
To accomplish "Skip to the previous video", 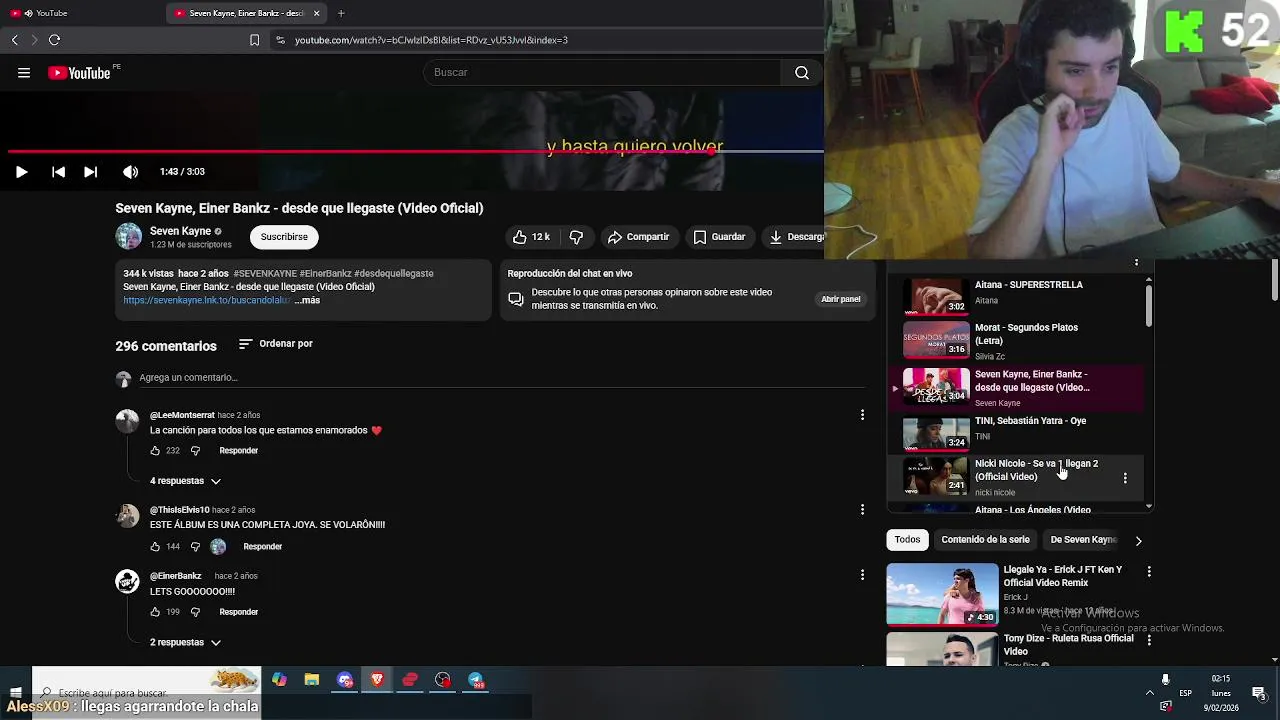I will click(58, 172).
